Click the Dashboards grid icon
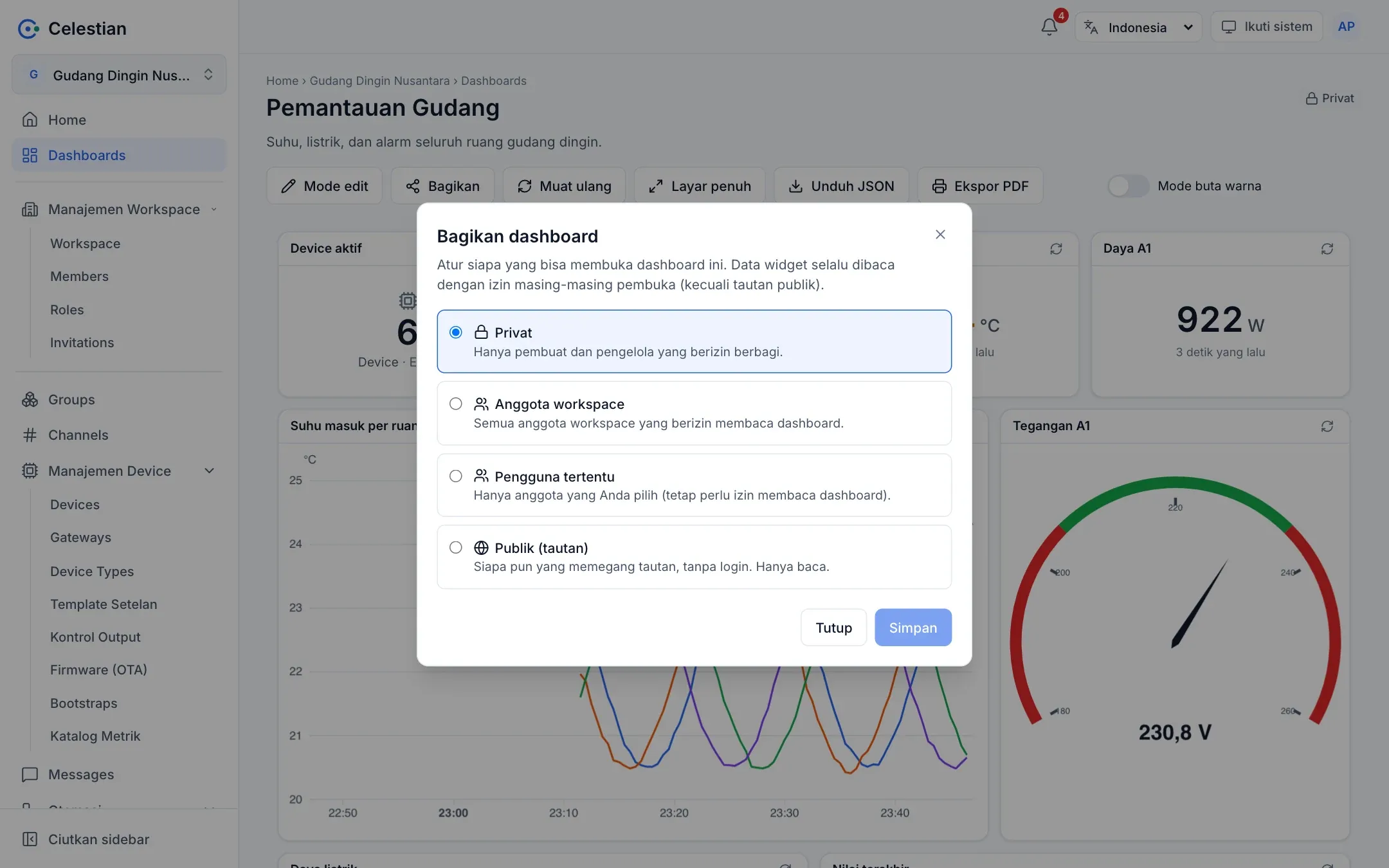 (30, 156)
